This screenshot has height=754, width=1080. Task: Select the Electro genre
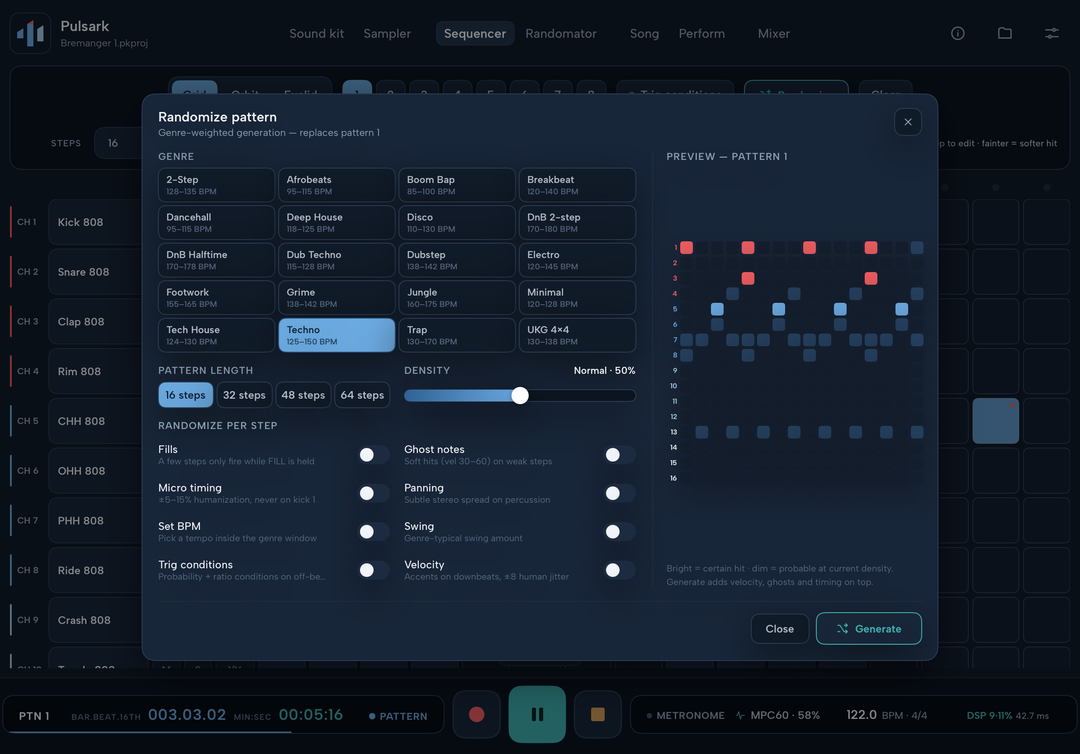coord(577,260)
